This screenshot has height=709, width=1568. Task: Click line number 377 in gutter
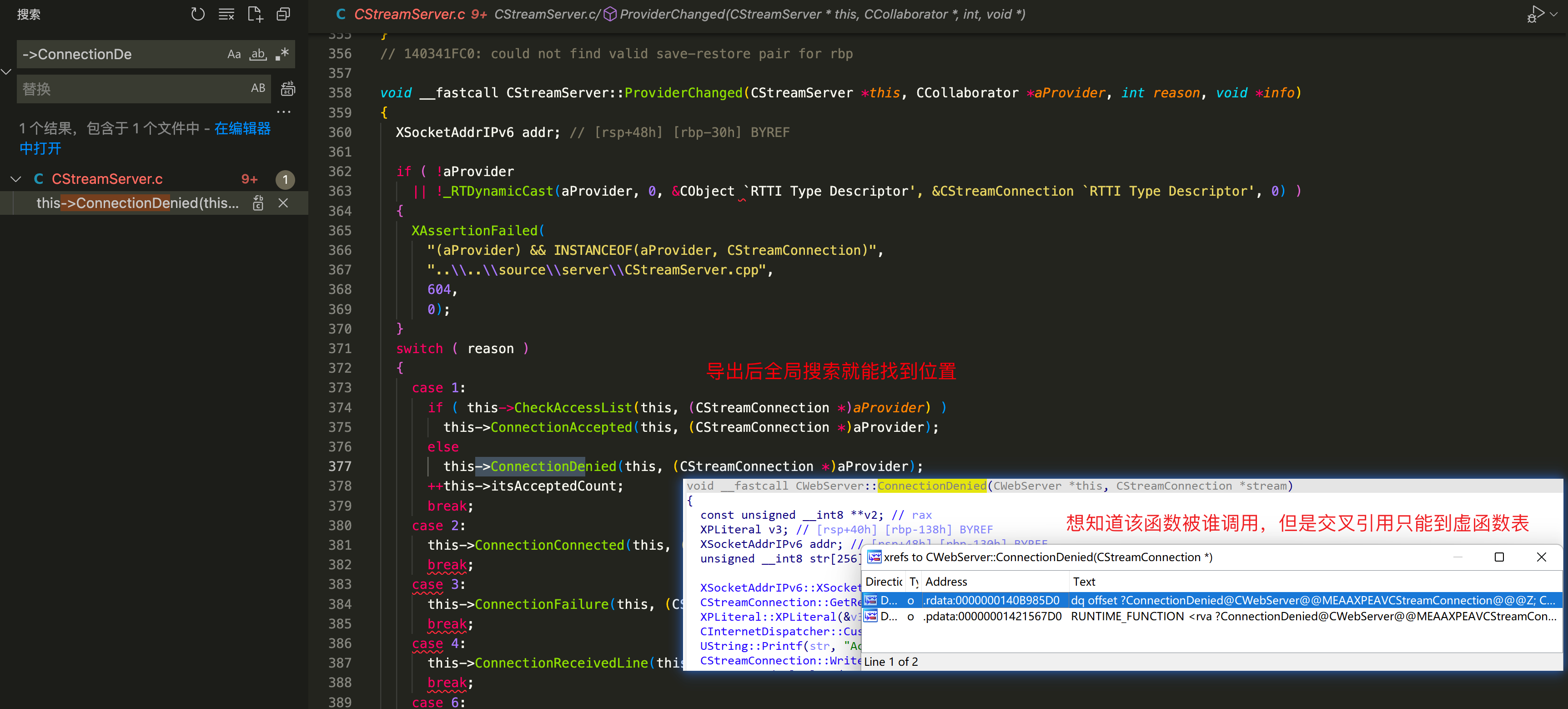[x=340, y=466]
